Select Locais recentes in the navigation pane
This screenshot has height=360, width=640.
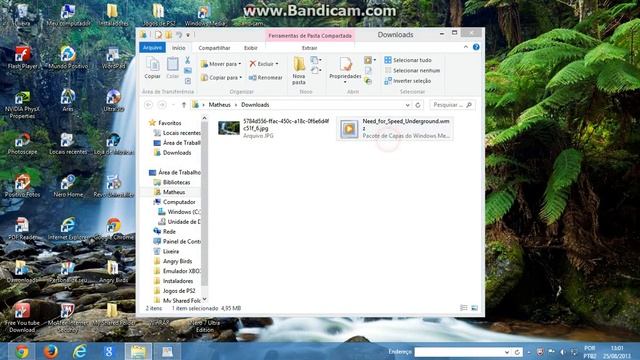(x=177, y=133)
